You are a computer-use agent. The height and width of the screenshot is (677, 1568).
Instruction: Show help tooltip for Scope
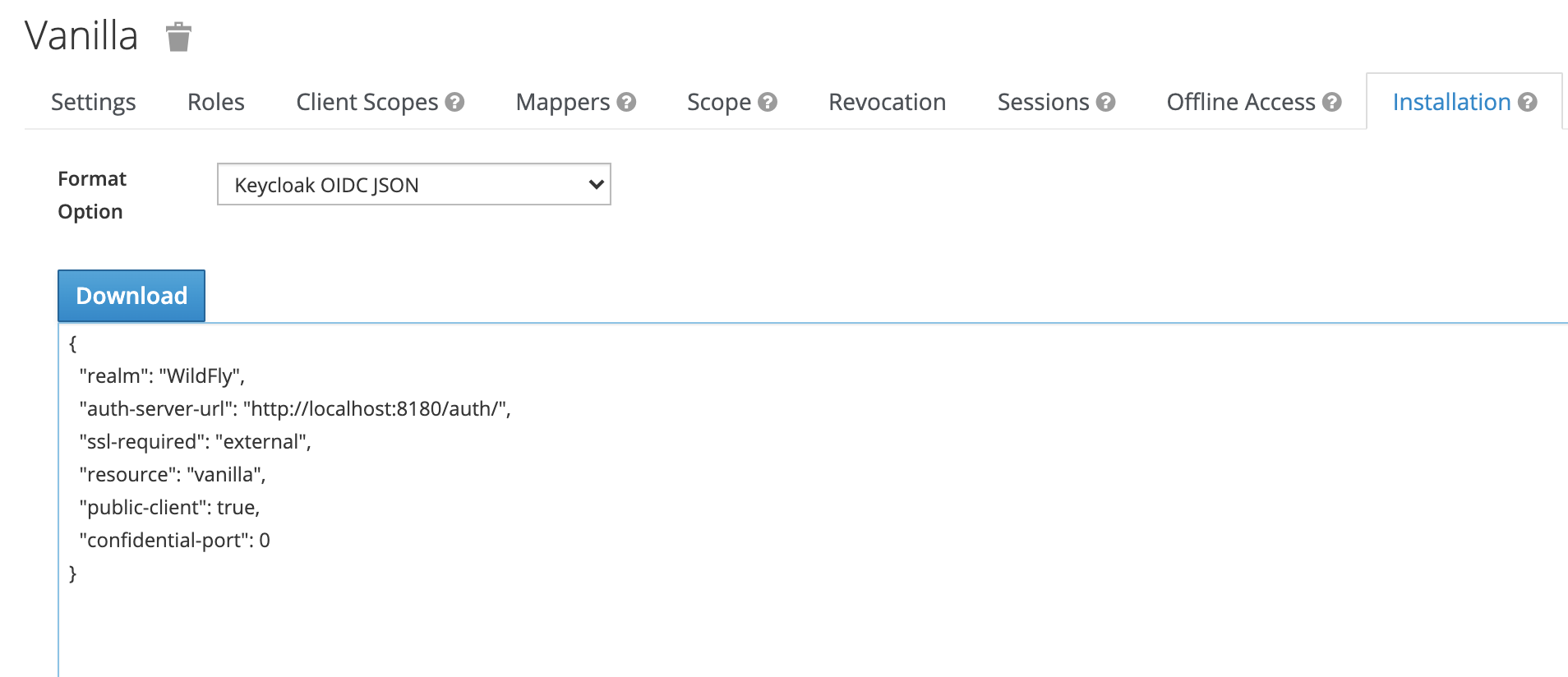click(768, 102)
